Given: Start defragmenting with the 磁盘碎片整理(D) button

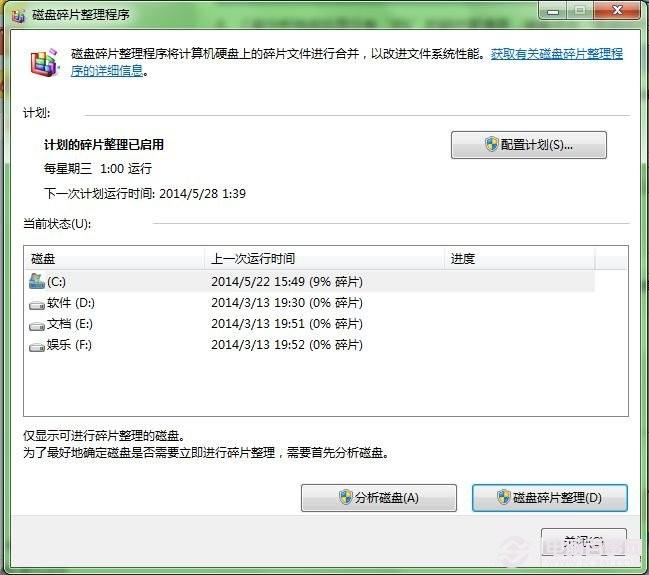Looking at the screenshot, I should point(550,498).
